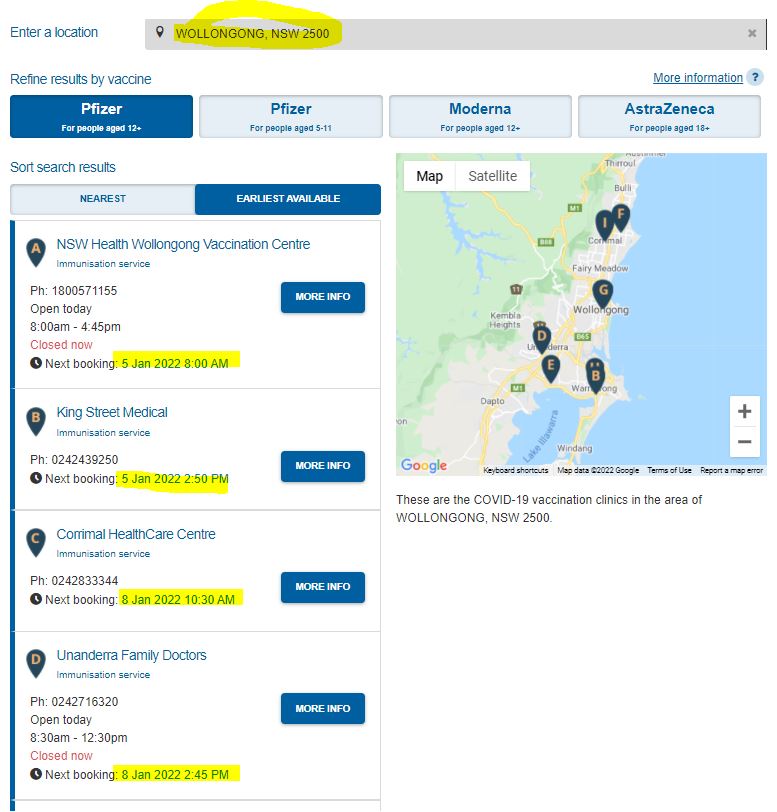This screenshot has height=812, width=777.
Task: Open King Street Medical link
Action: point(112,412)
